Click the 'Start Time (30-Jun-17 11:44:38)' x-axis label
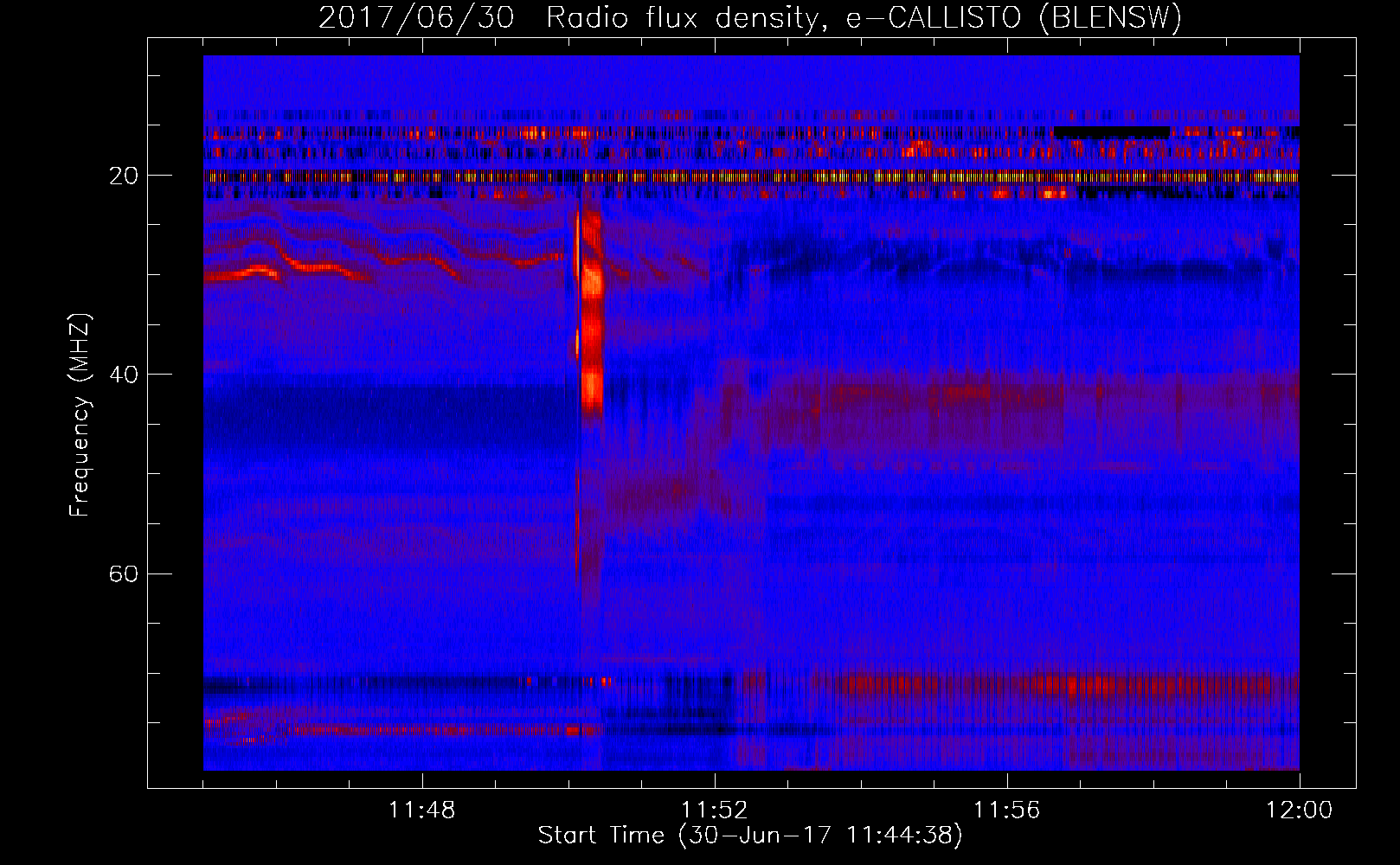This screenshot has width=1400, height=865. click(x=750, y=836)
